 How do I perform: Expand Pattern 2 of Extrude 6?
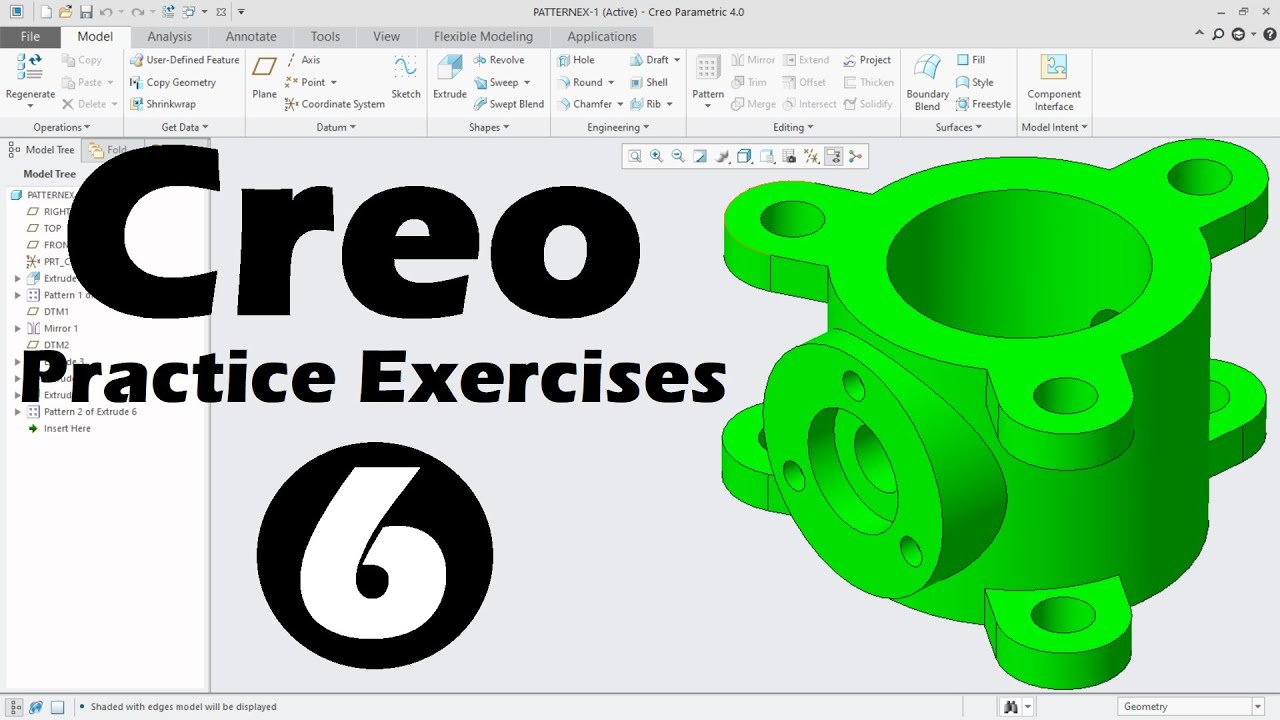pos(17,412)
